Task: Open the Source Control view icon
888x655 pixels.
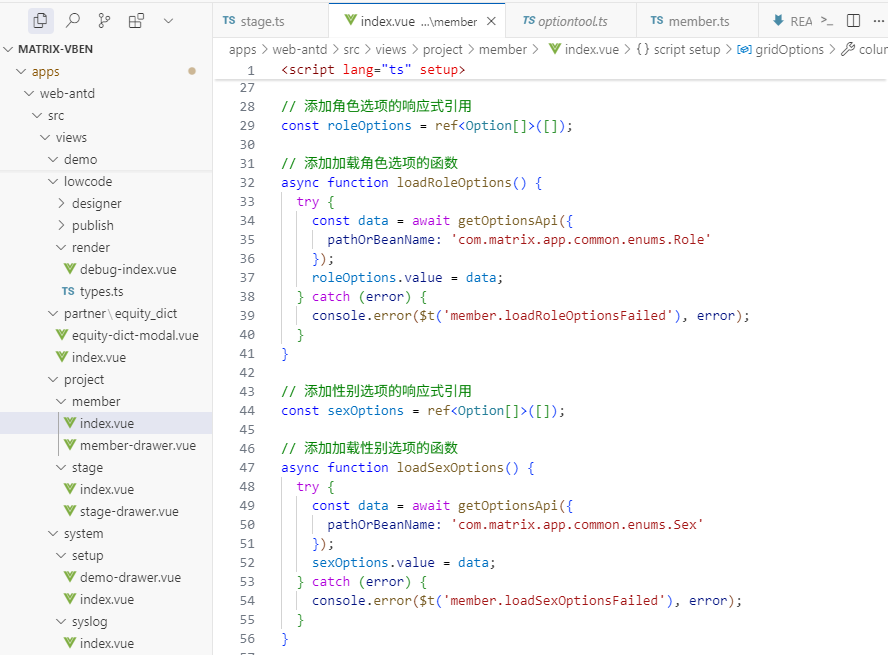Action: point(104,20)
